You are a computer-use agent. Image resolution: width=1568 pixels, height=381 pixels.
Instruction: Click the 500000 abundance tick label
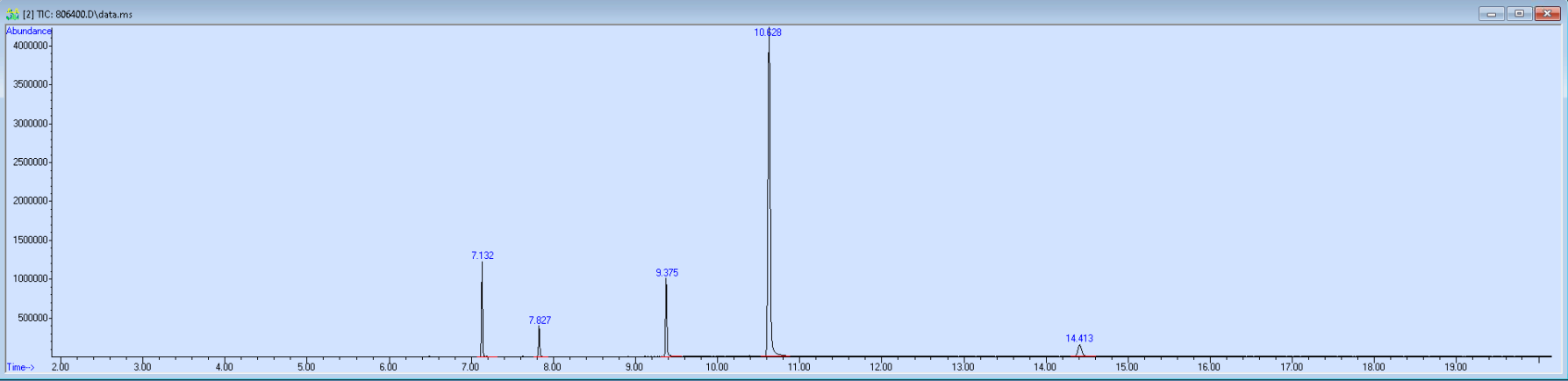click(32, 318)
